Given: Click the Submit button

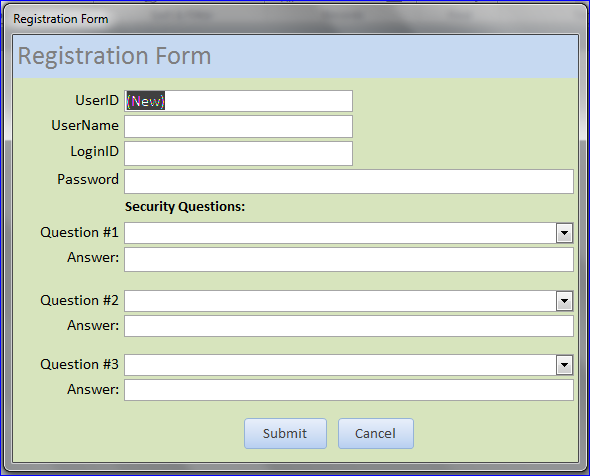Looking at the screenshot, I should pos(285,433).
